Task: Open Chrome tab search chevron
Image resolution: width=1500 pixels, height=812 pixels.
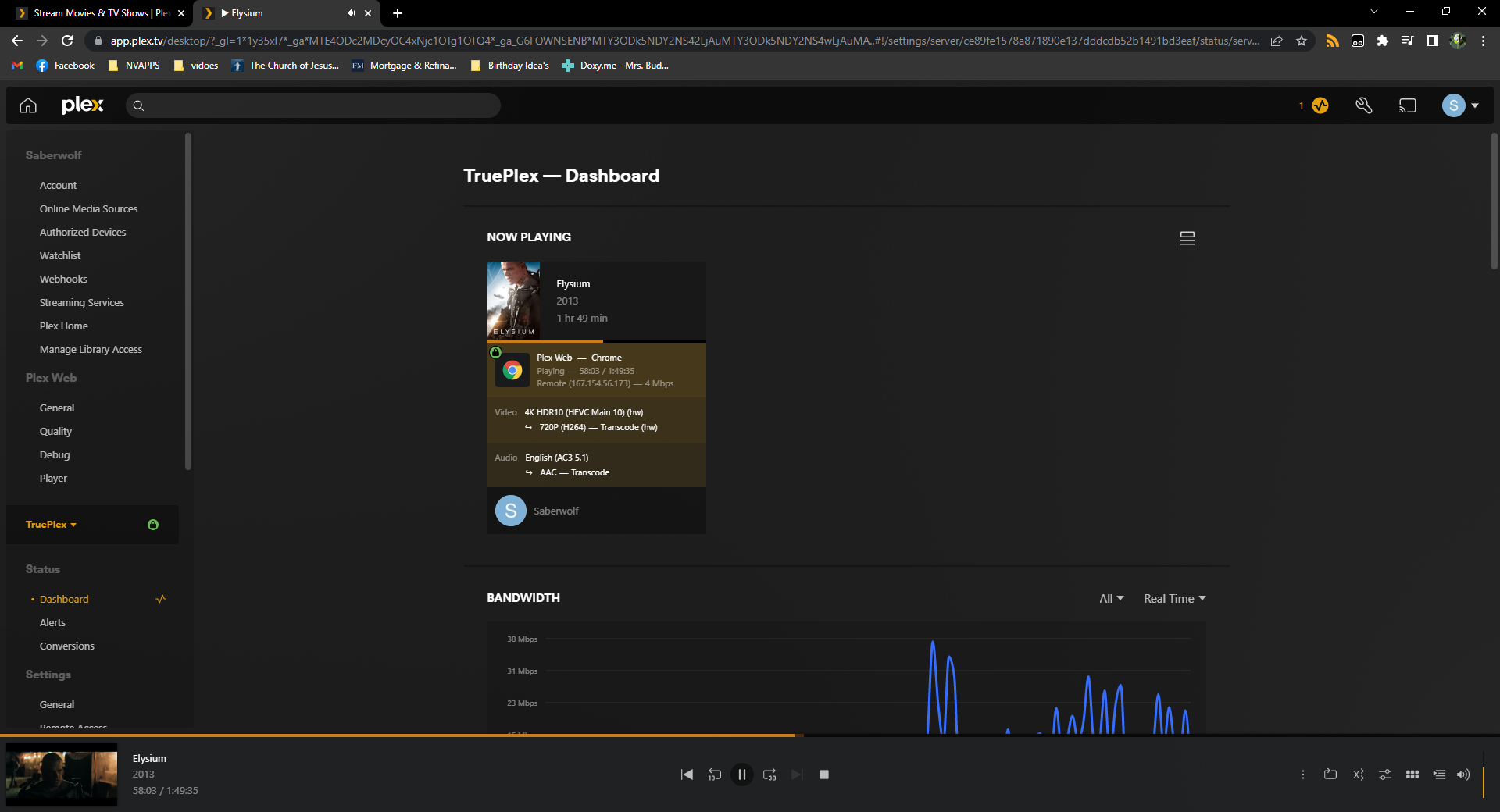Action: pyautogui.click(x=1374, y=12)
